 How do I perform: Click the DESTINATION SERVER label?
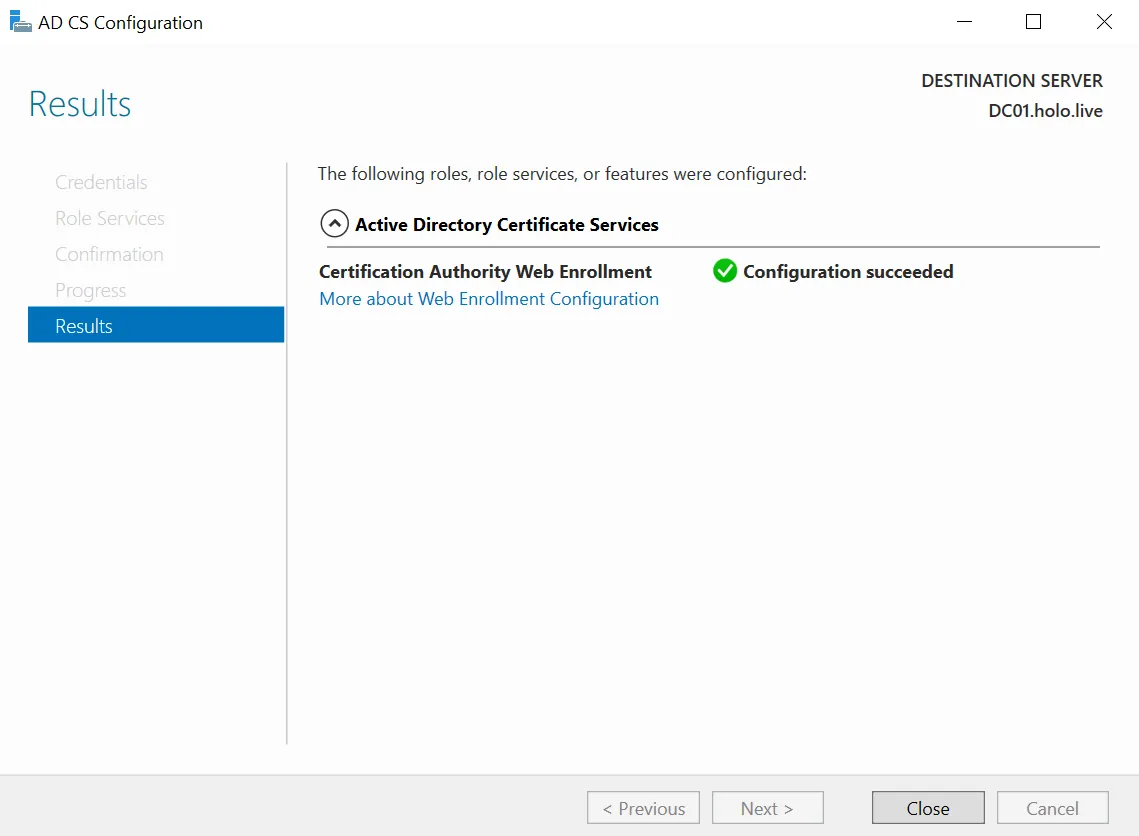1012,81
